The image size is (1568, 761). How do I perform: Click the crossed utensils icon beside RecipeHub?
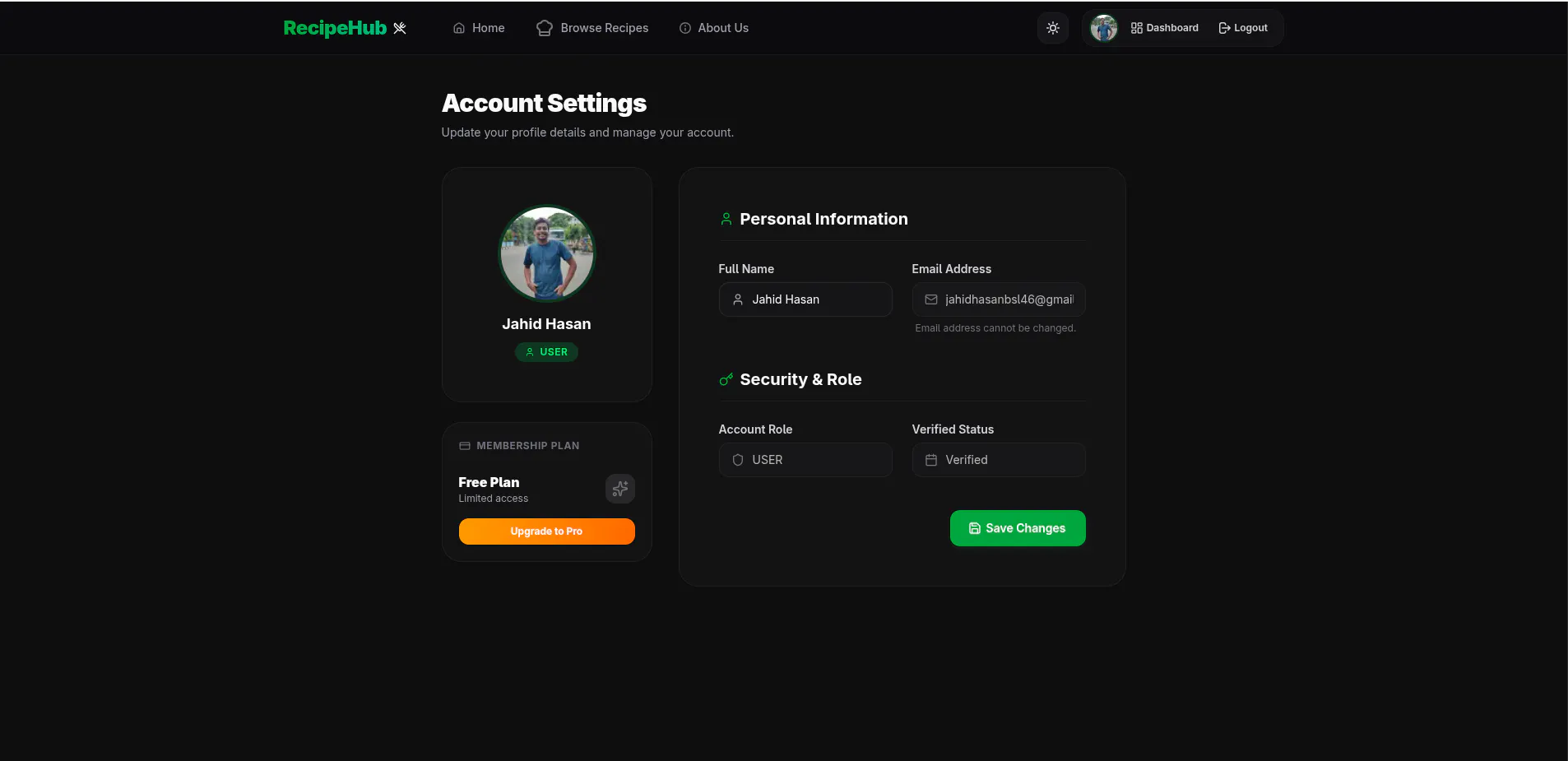[400, 28]
